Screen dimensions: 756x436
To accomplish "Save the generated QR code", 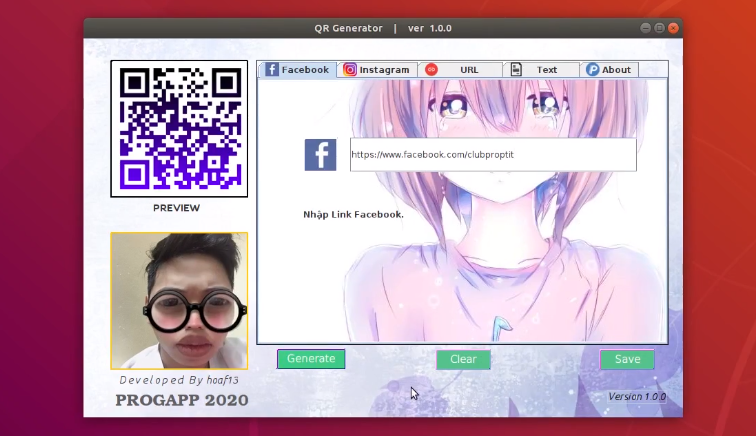I will pyautogui.click(x=627, y=359).
